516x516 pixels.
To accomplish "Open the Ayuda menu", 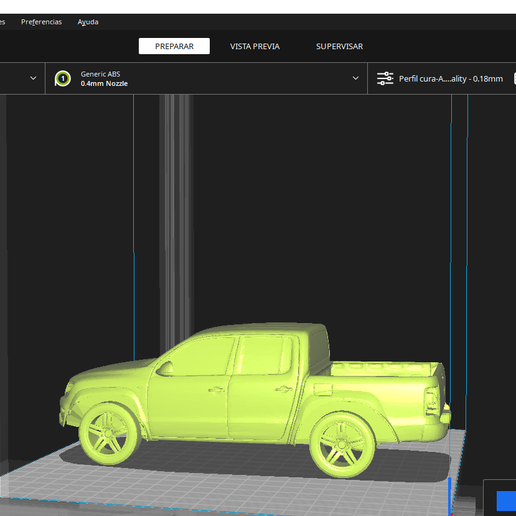I will click(x=88, y=22).
